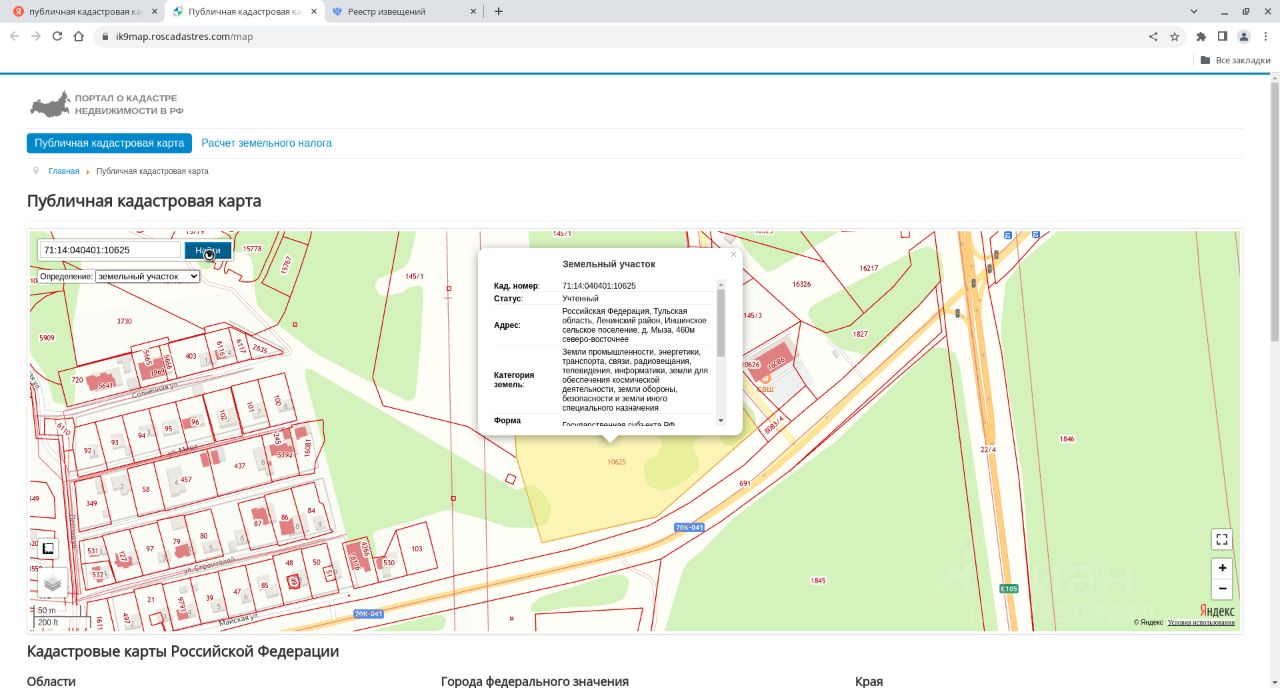Activate the map ruler measurement tool

pos(48,548)
